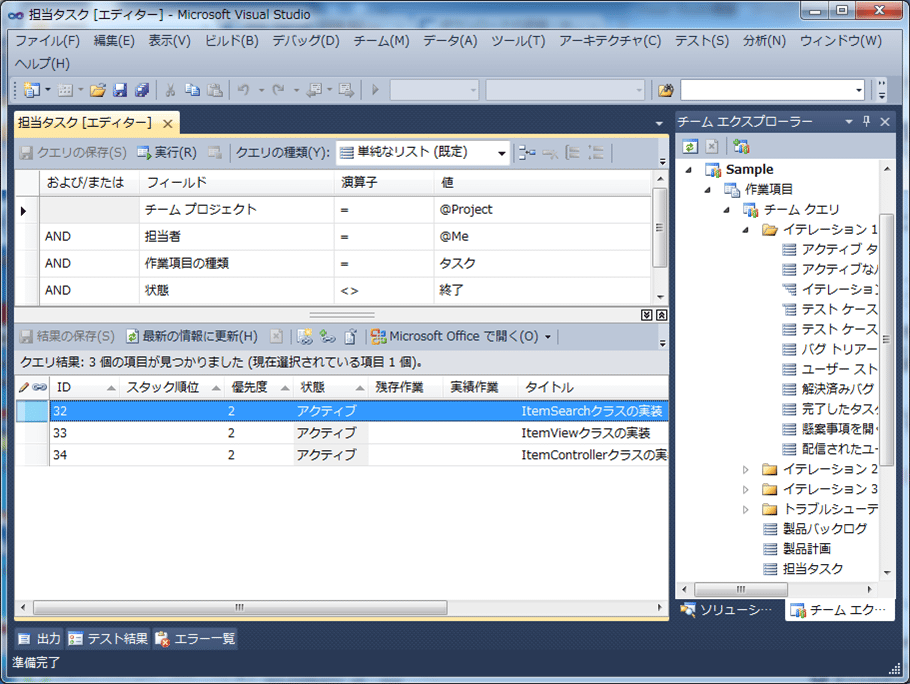Select the 担当タスク query in Team Explorer
Viewport: 910px width, 684px height.
(x=812, y=569)
